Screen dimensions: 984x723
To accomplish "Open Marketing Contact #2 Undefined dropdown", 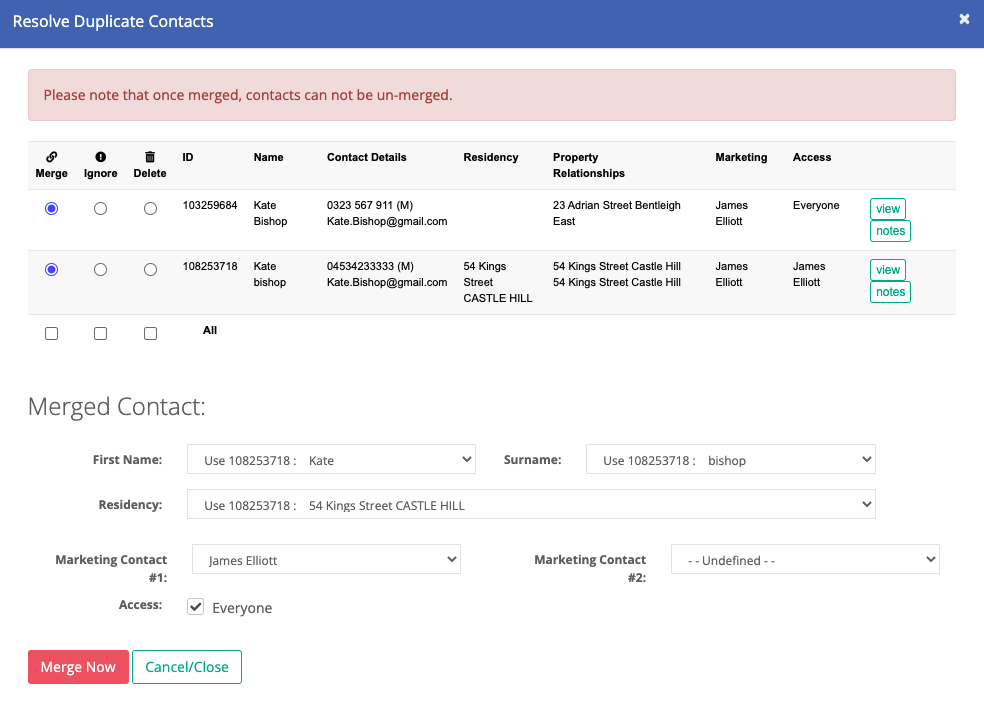I will (805, 559).
